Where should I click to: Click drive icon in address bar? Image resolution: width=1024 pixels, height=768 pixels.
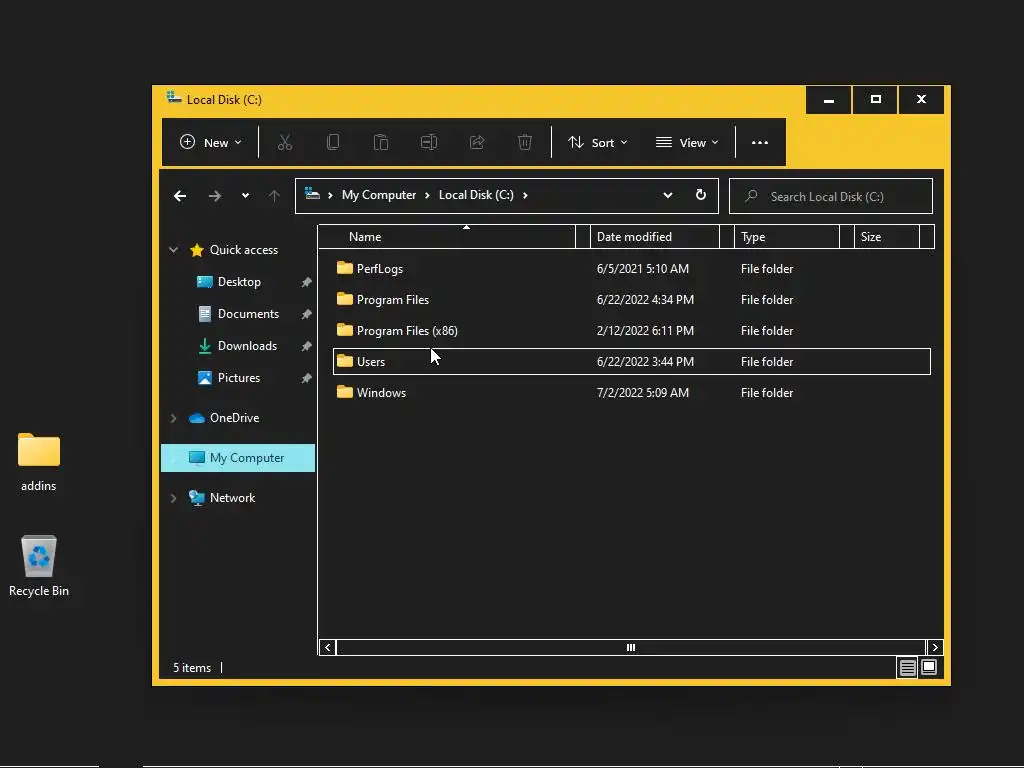[312, 193]
